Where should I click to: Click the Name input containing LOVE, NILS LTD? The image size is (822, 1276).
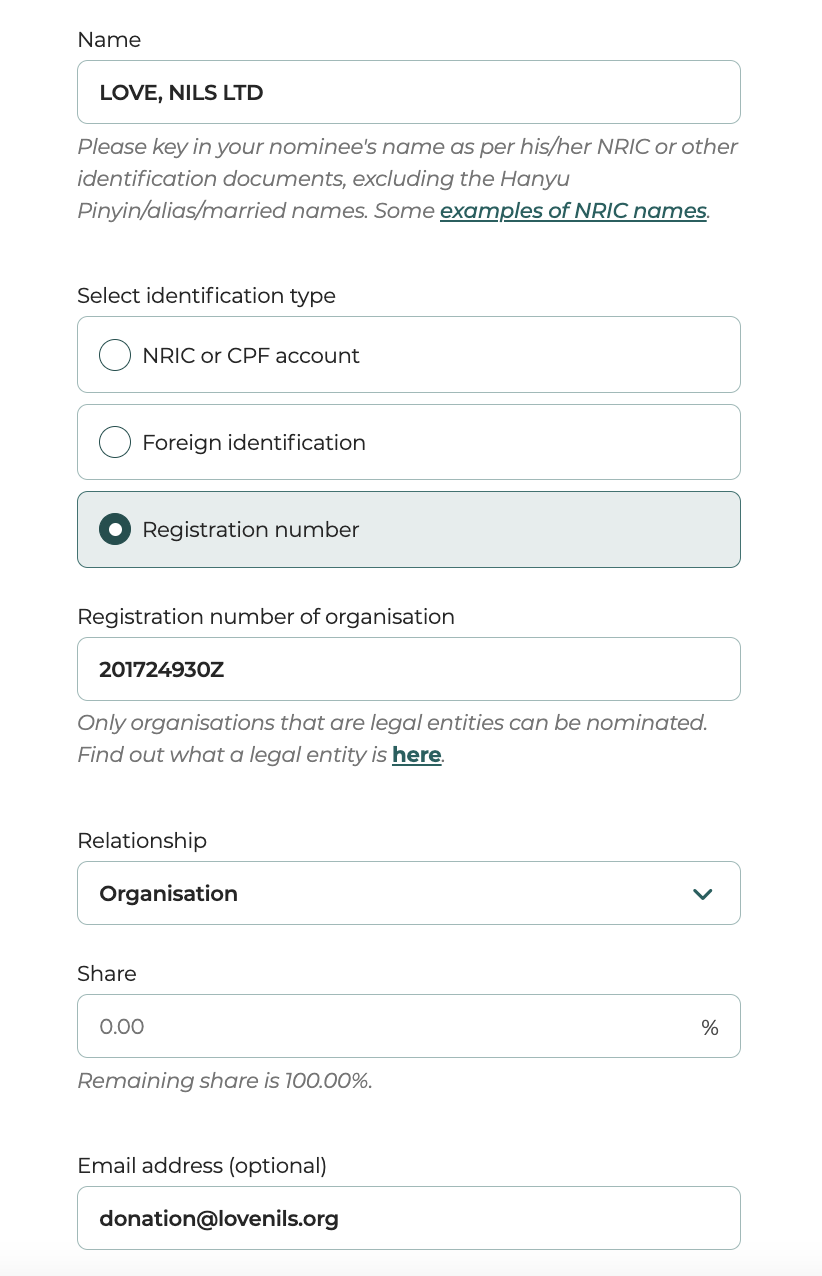[408, 92]
